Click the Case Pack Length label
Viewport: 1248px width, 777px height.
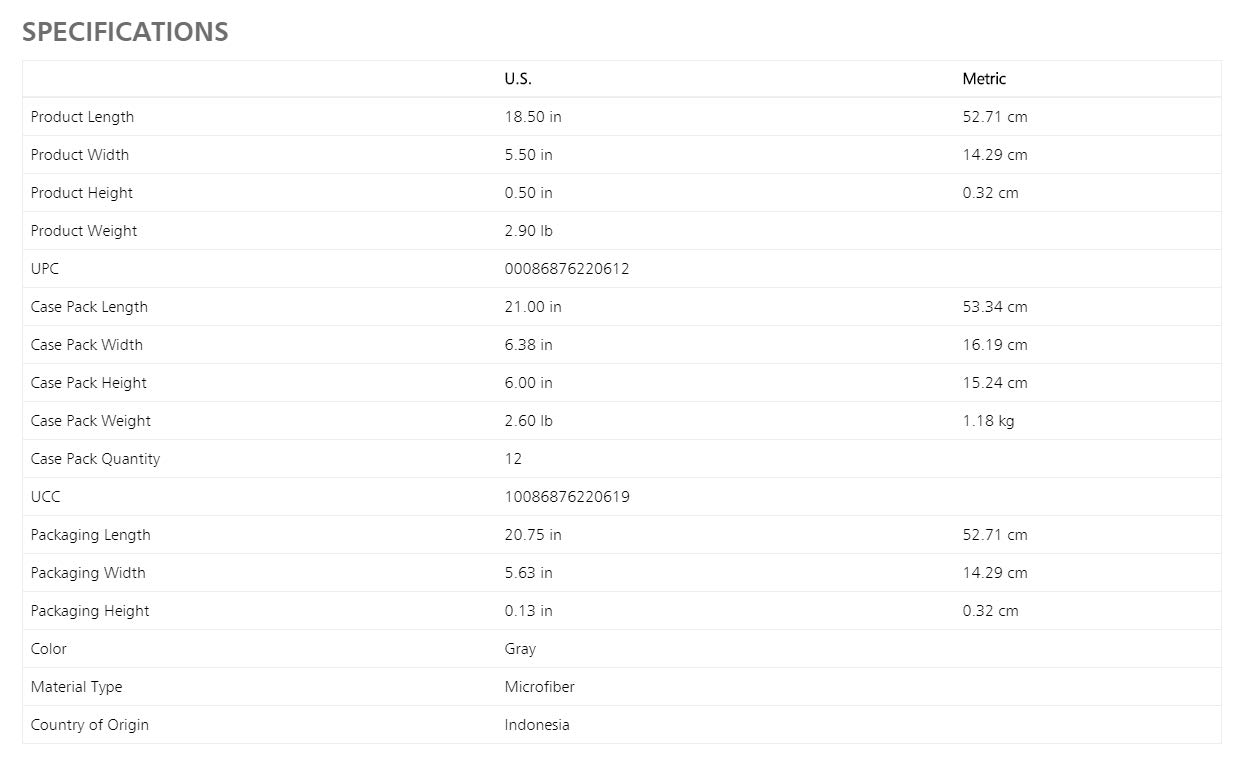click(x=89, y=307)
